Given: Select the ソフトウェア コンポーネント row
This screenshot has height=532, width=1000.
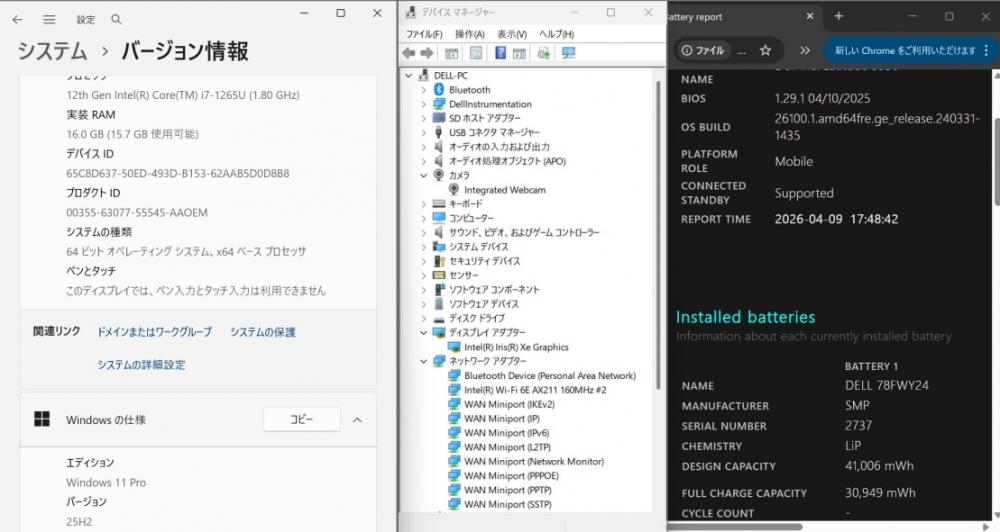Looking at the screenshot, I should click(x=494, y=290).
